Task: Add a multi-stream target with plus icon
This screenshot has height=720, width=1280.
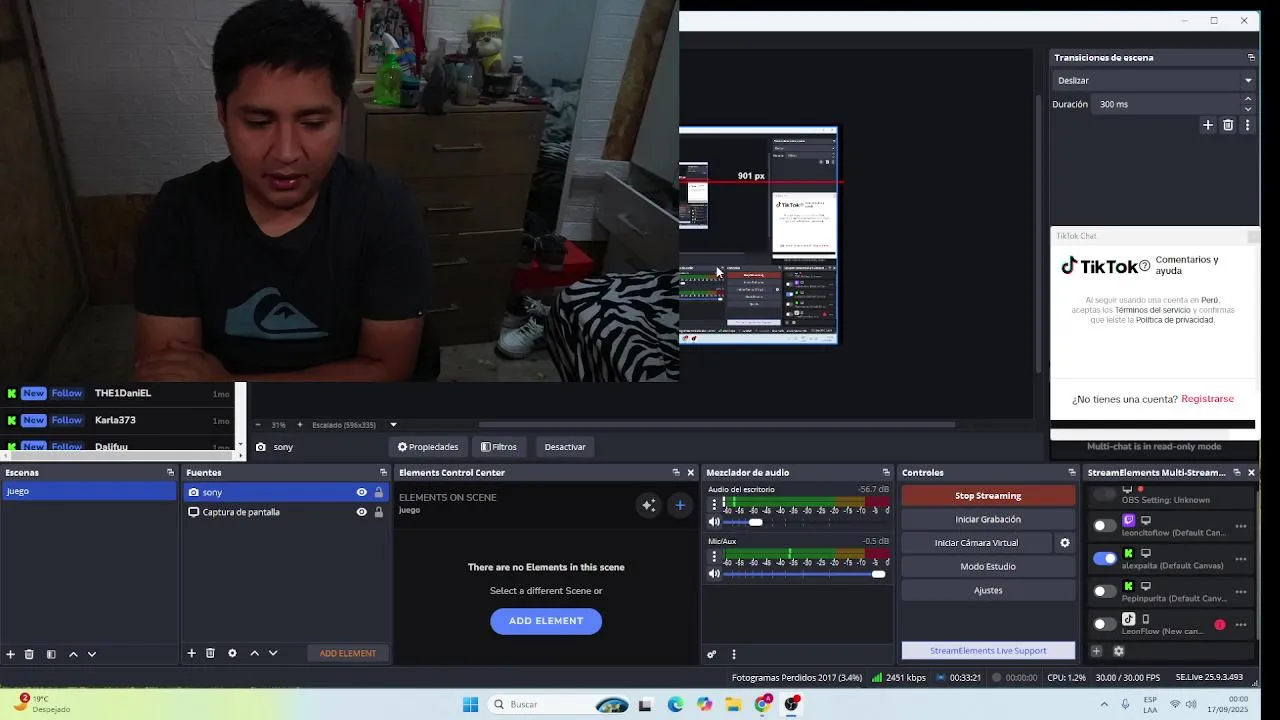Action: pos(1096,651)
